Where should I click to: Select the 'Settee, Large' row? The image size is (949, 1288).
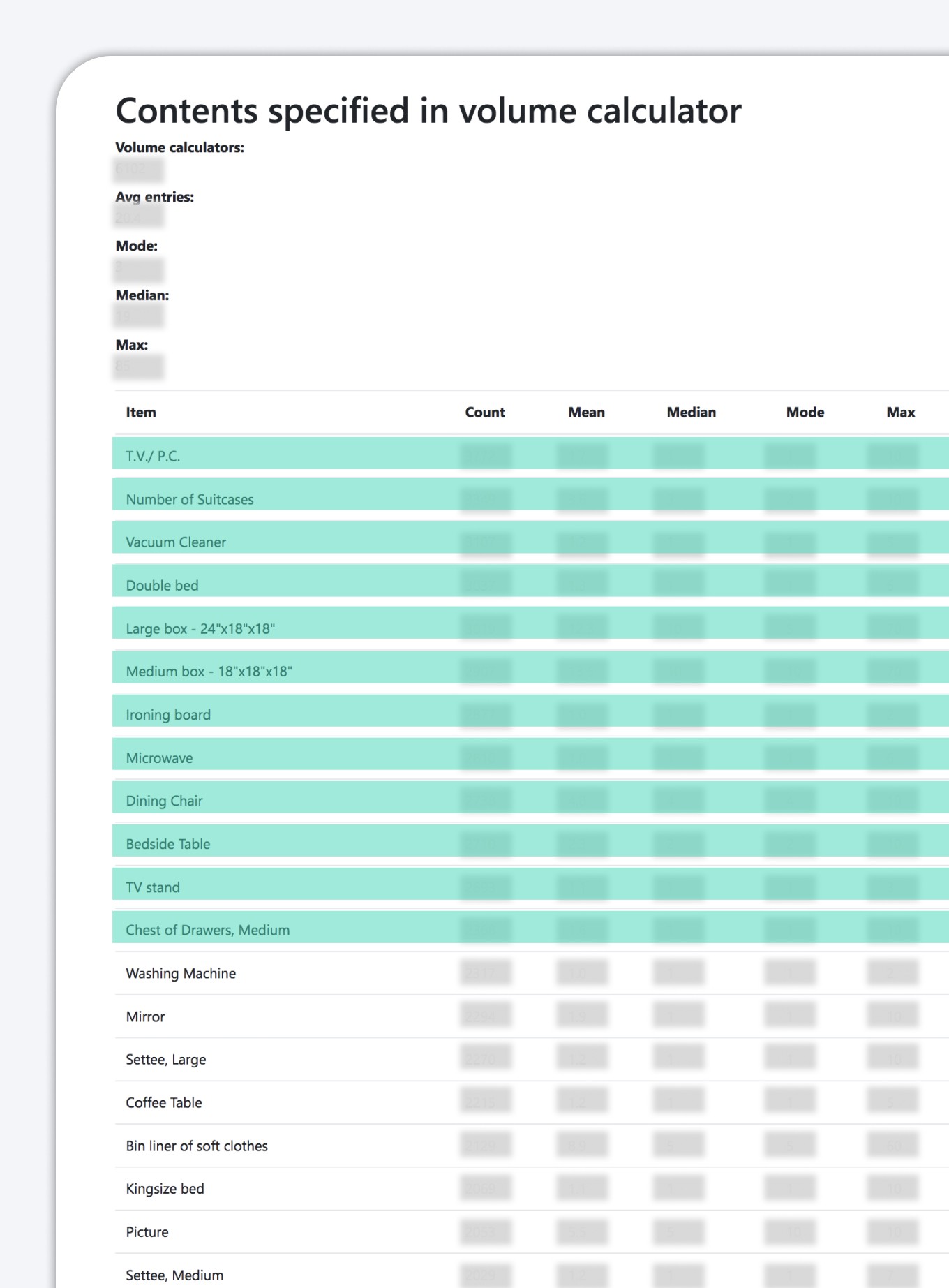[530, 1060]
